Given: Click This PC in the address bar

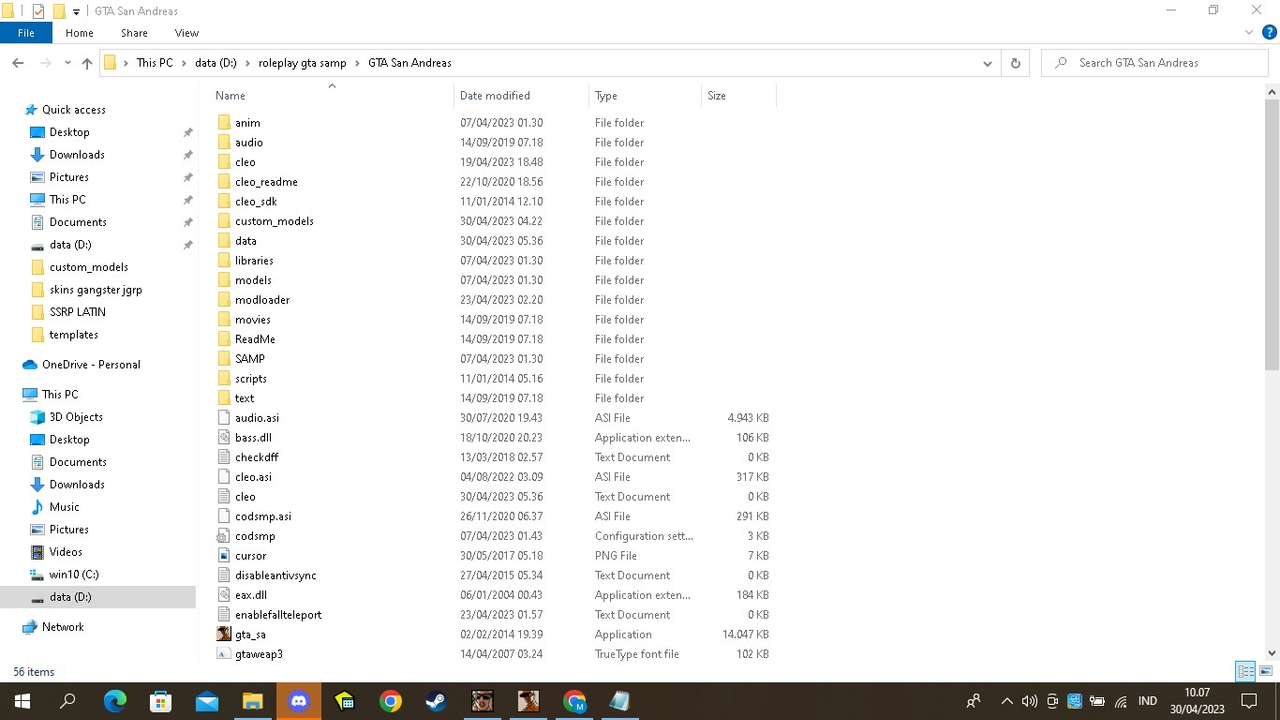Looking at the screenshot, I should tap(155, 63).
